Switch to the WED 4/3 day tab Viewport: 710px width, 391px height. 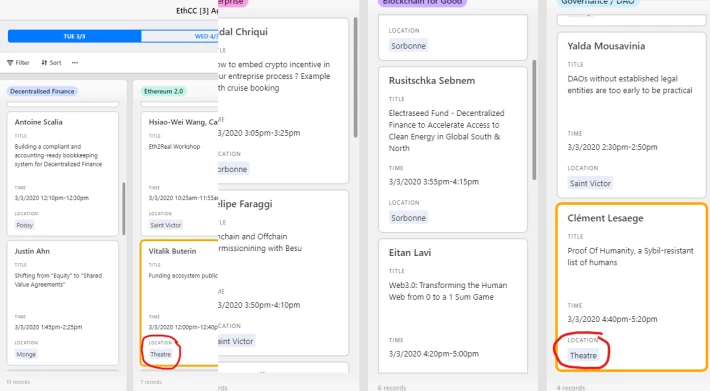(180, 36)
